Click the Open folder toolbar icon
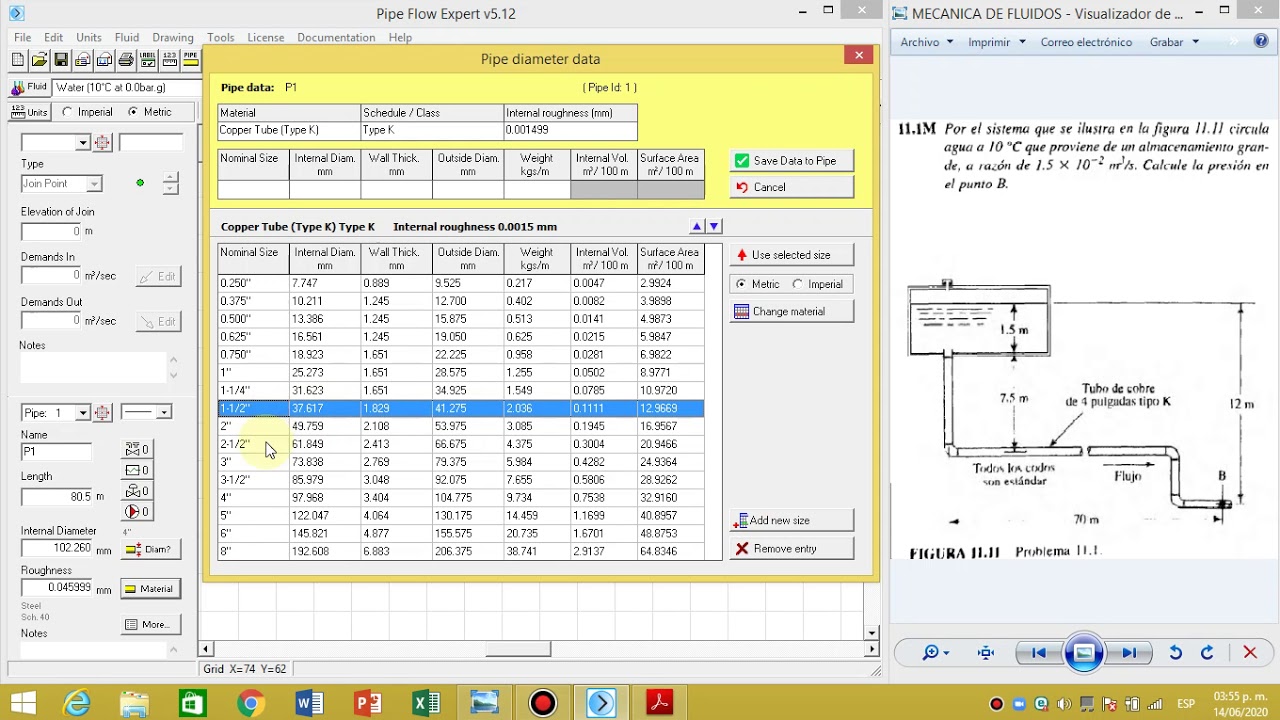Screen dimensions: 1280x720 pyautogui.click(x=40, y=60)
